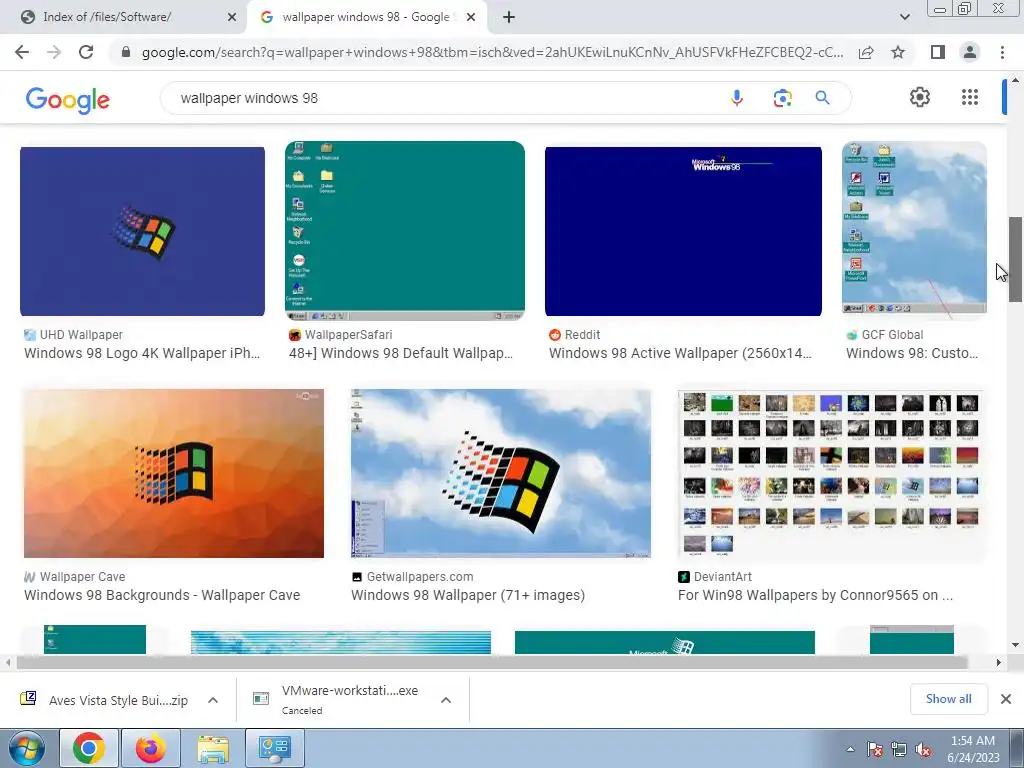Image resolution: width=1024 pixels, height=768 pixels.
Task: Open GCF Global clouds desktop image
Action: [x=914, y=231]
